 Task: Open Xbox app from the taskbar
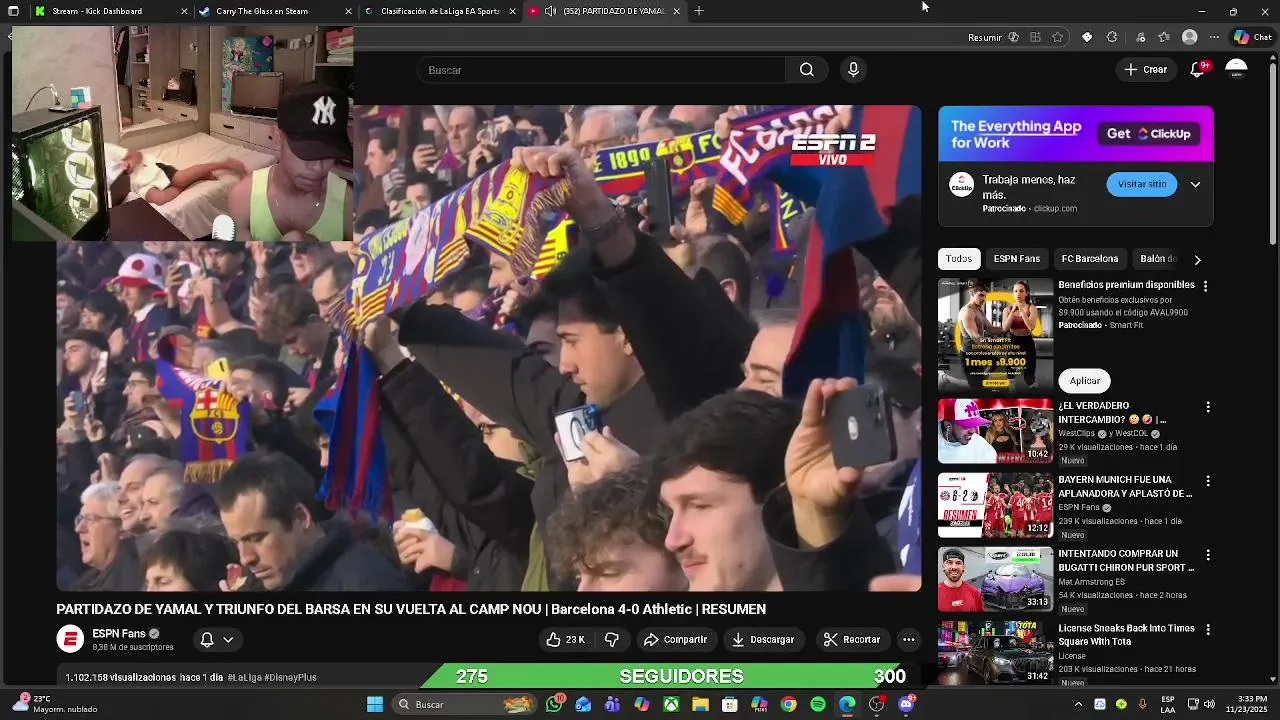pos(671,705)
